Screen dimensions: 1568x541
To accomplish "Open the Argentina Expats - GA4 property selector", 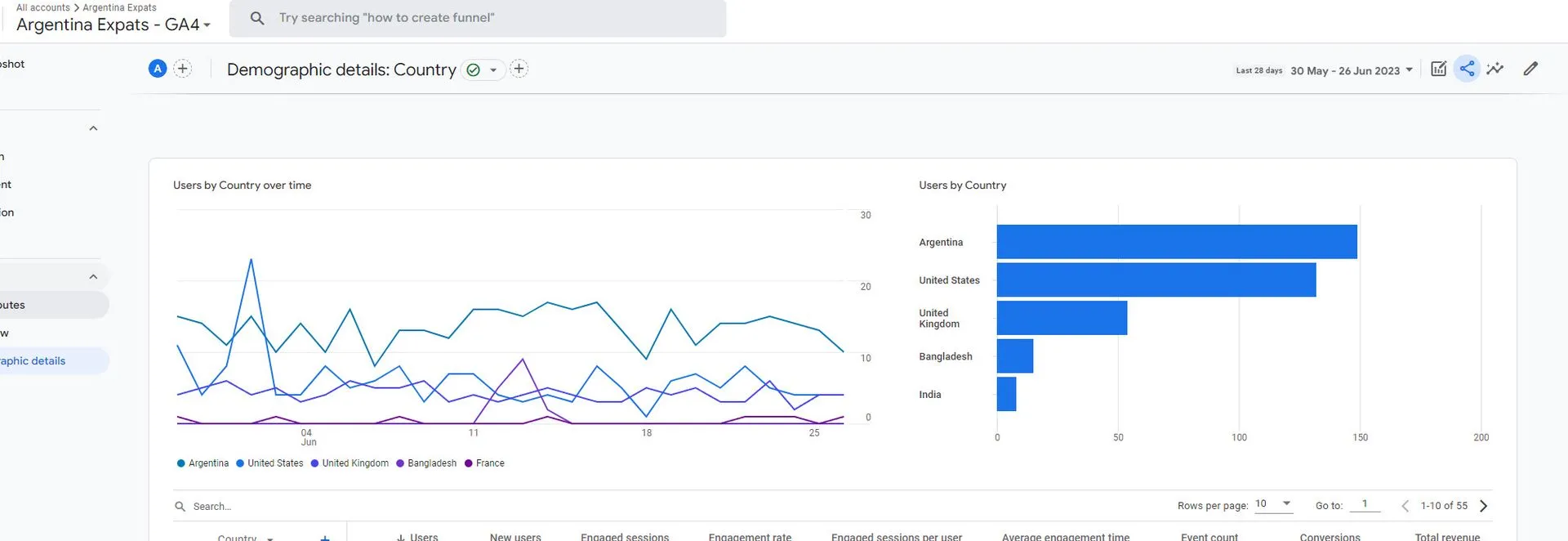I will [114, 25].
